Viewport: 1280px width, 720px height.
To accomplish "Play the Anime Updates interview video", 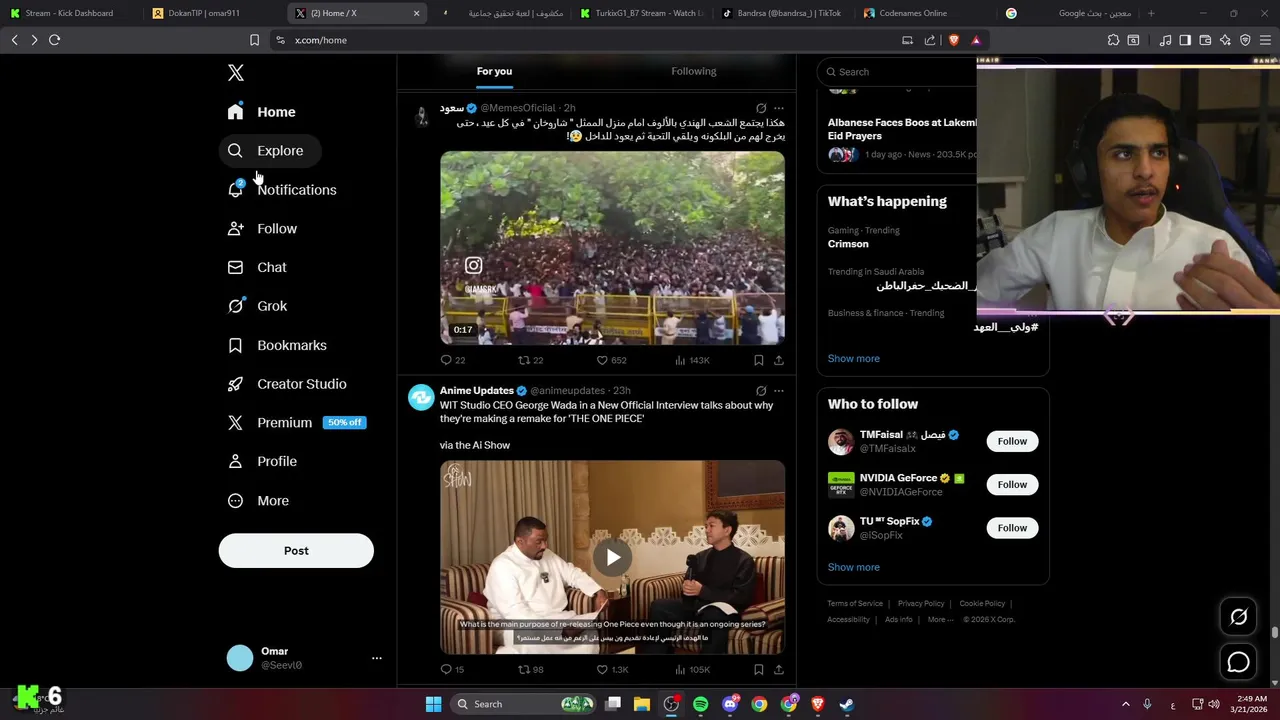I will click(612, 558).
